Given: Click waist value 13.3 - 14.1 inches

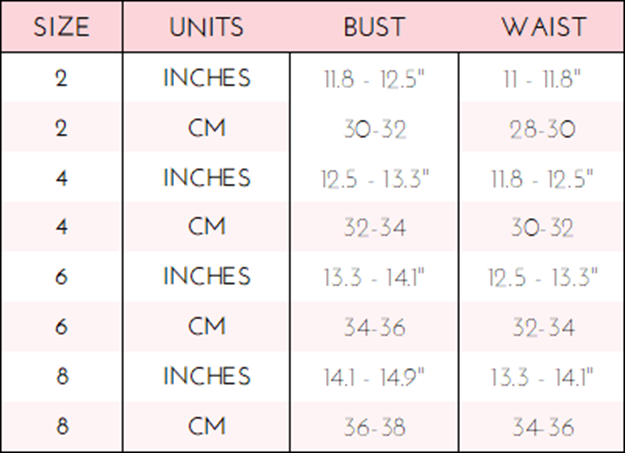Looking at the screenshot, I should tap(542, 377).
